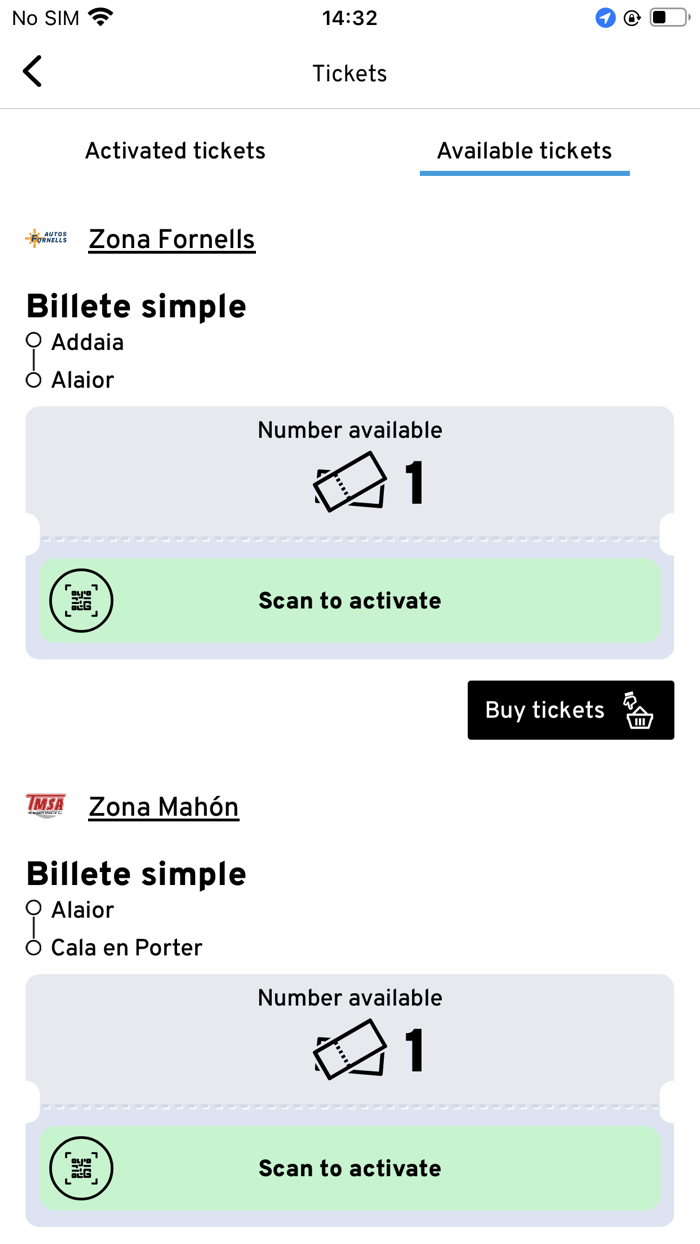This screenshot has height=1244, width=700.
Task: Tap the ticket icon for Alaior–Cala en Porter
Action: tap(350, 1050)
